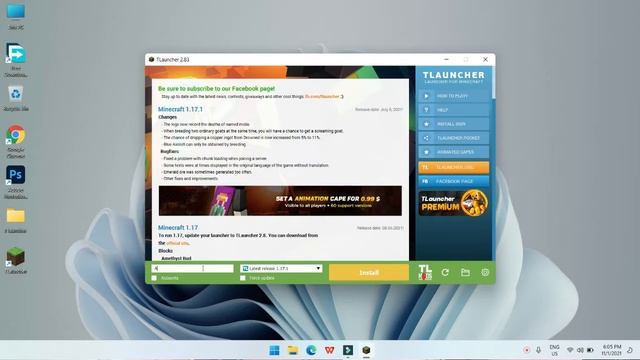Toggle the Force update checkbox
The image size is (640, 360).
[243, 278]
